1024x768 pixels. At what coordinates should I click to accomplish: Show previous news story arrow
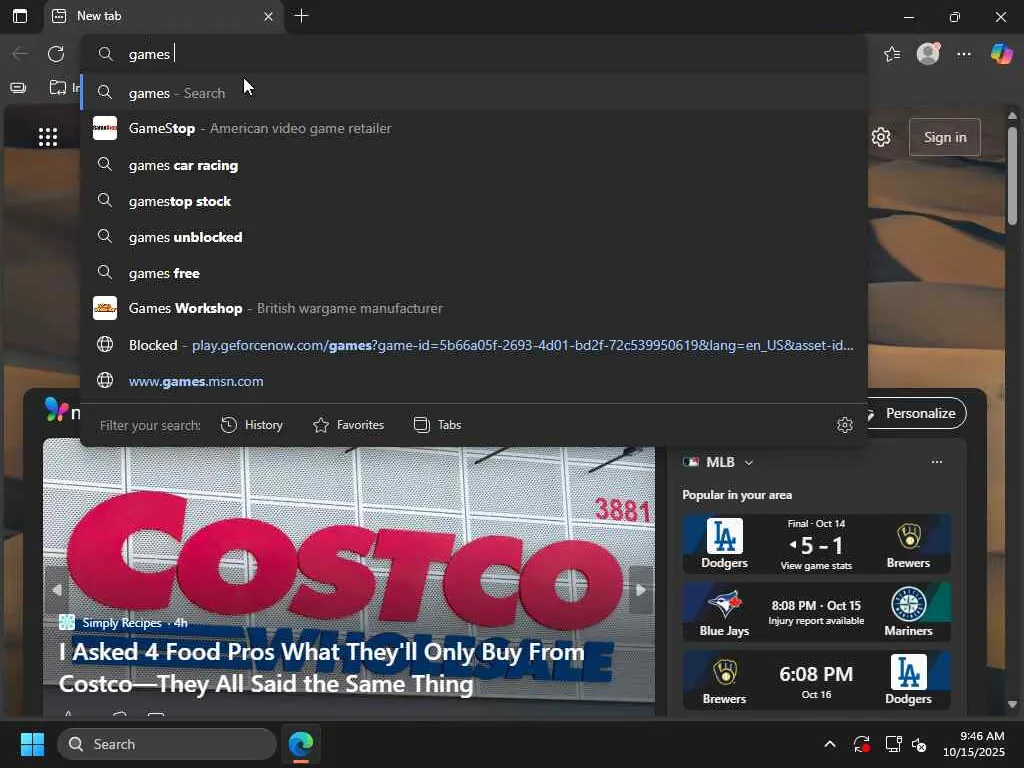pyautogui.click(x=57, y=590)
